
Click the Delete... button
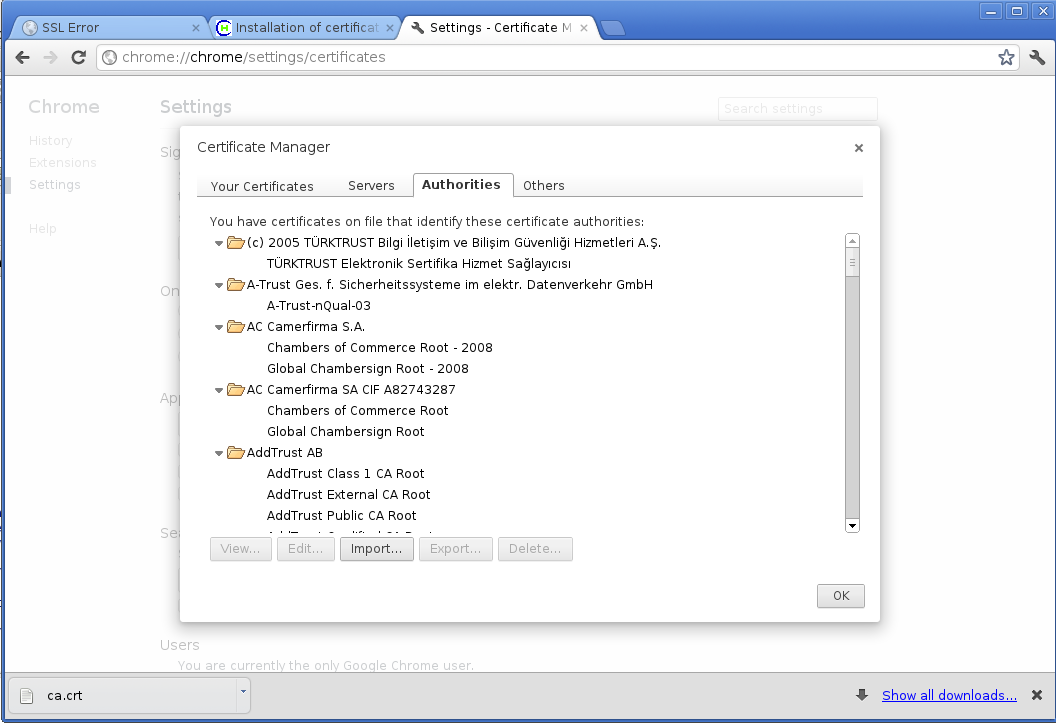[535, 549]
